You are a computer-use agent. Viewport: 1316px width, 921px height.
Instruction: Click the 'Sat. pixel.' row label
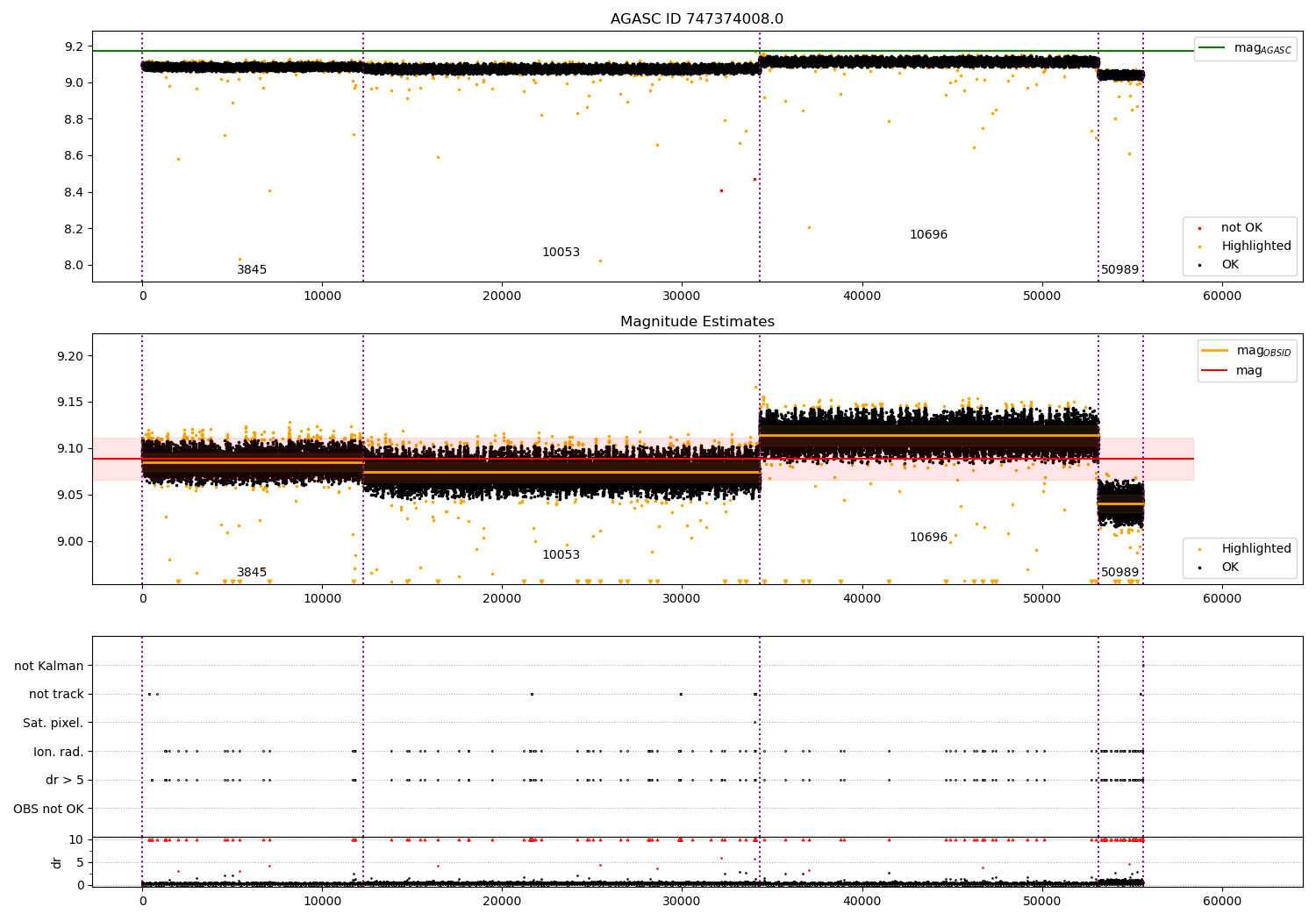click(x=54, y=724)
